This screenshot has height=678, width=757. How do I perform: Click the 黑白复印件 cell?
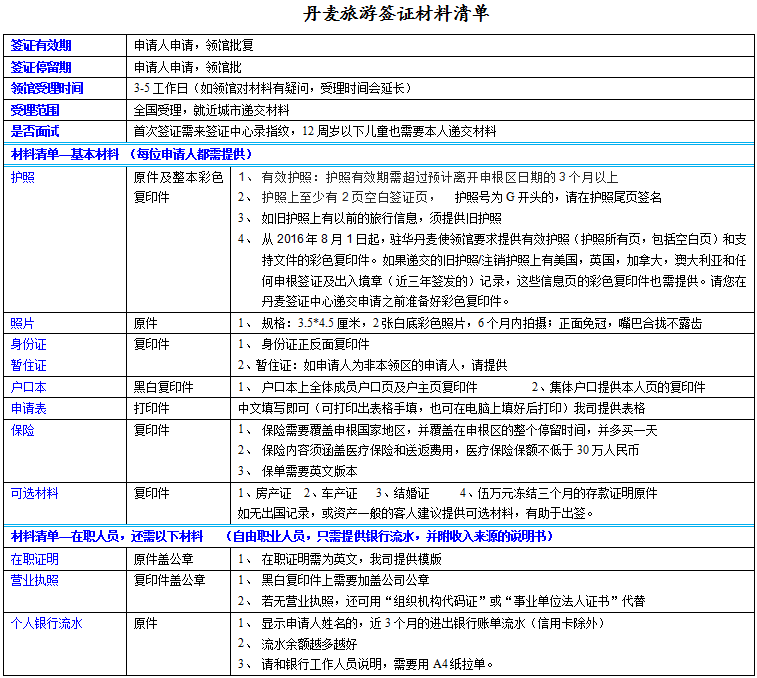163,387
